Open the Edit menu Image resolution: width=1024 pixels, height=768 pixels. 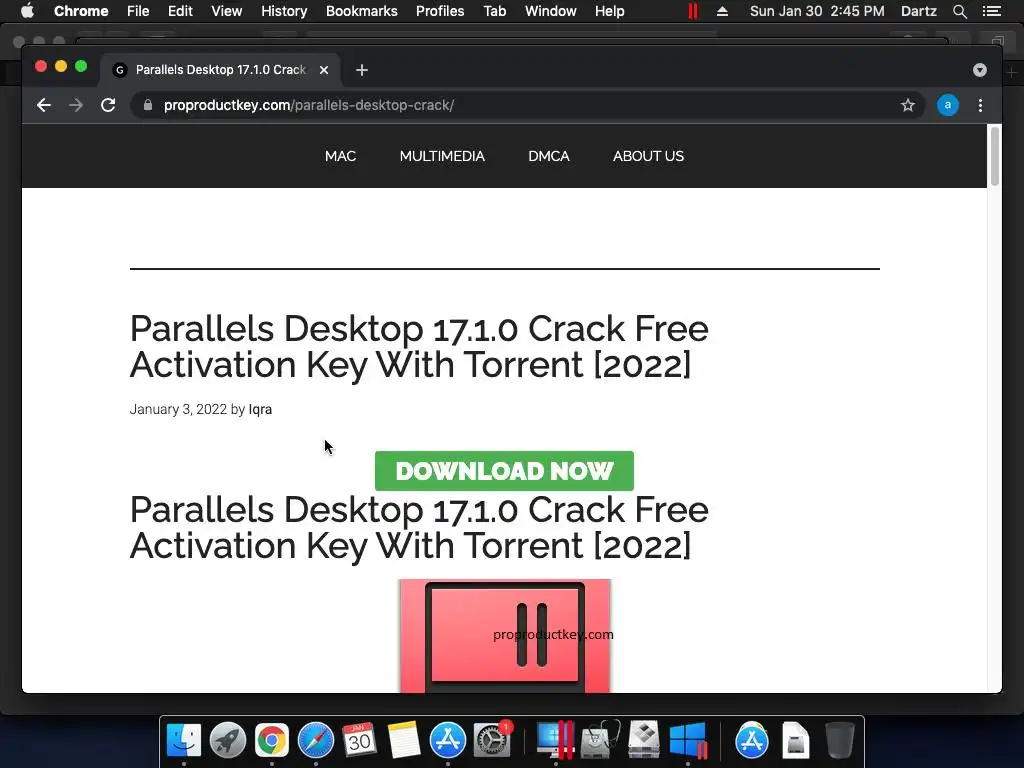point(180,11)
